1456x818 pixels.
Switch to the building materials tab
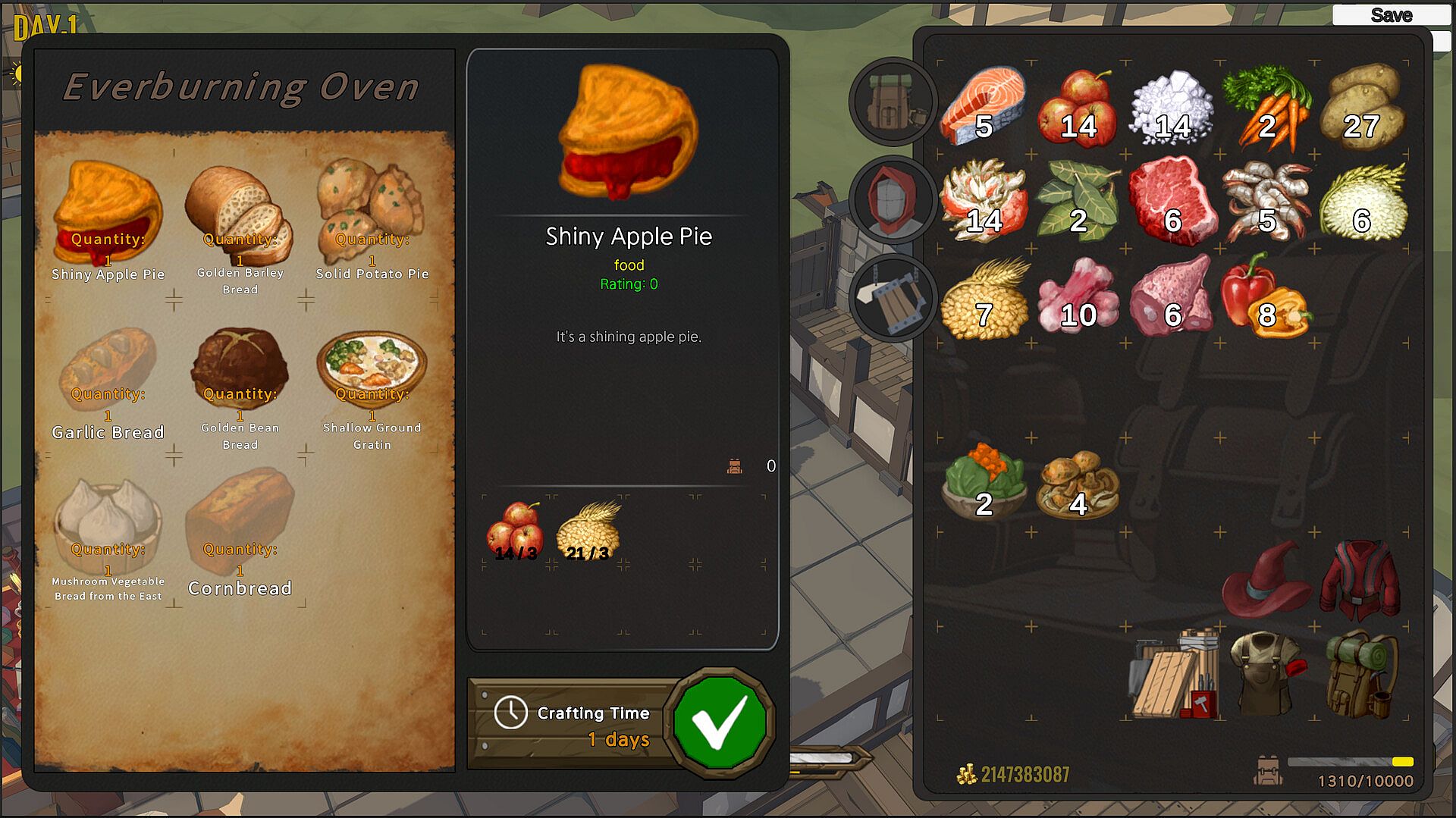894,298
